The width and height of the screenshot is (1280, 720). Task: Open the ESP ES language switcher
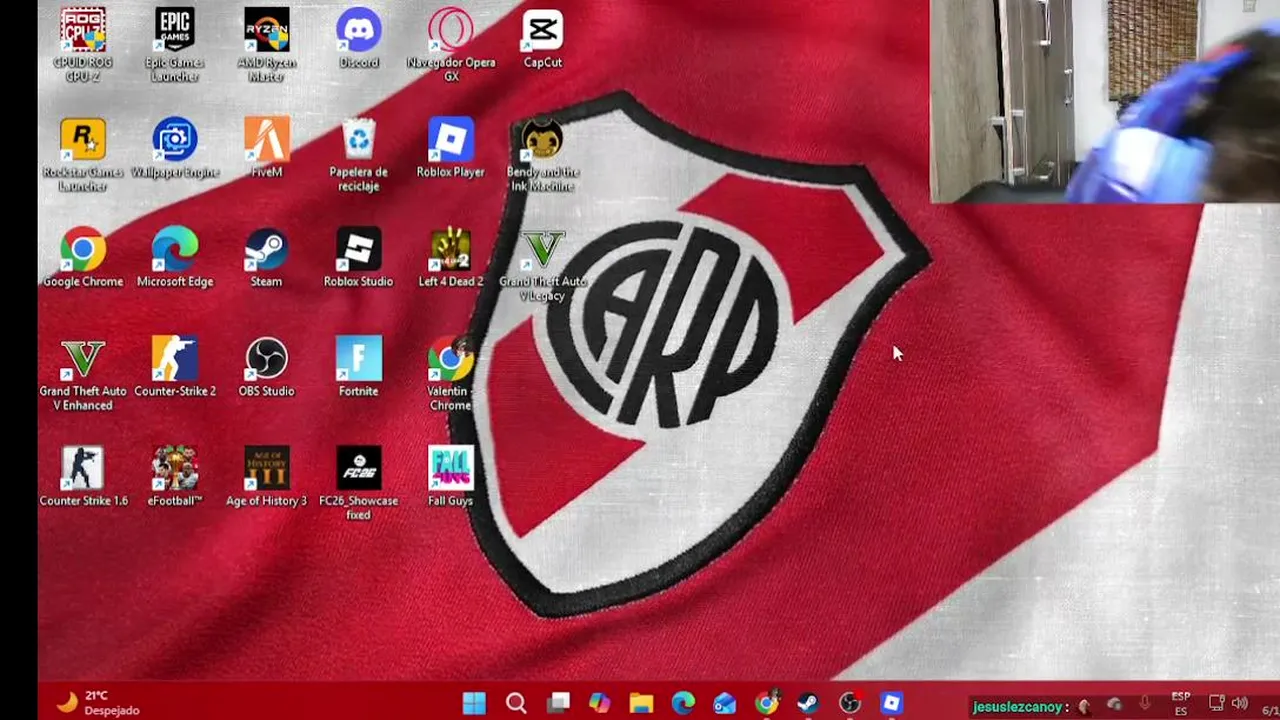coord(1181,704)
